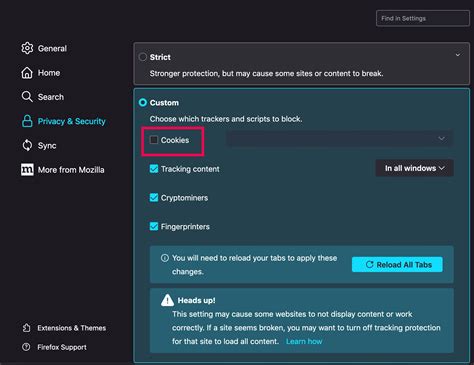Screen dimensions: 474x365
Task: Click the Extensions & Themes puzzle icon
Action: [x=26, y=328]
